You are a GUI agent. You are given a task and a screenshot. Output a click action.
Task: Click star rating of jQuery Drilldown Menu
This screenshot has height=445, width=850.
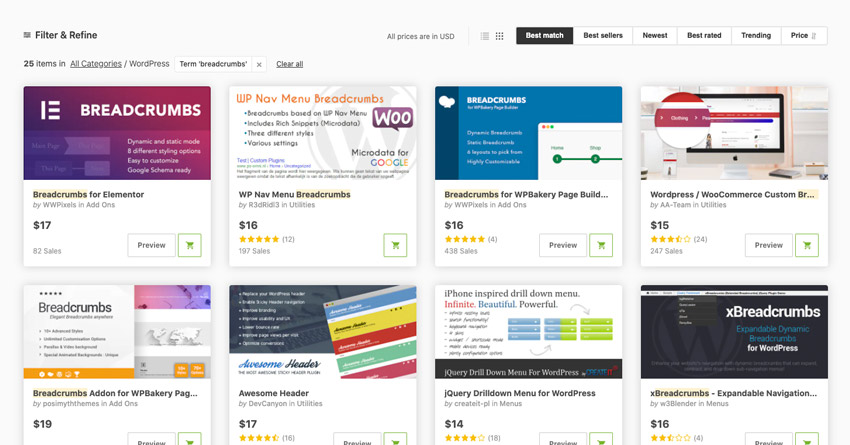point(465,438)
